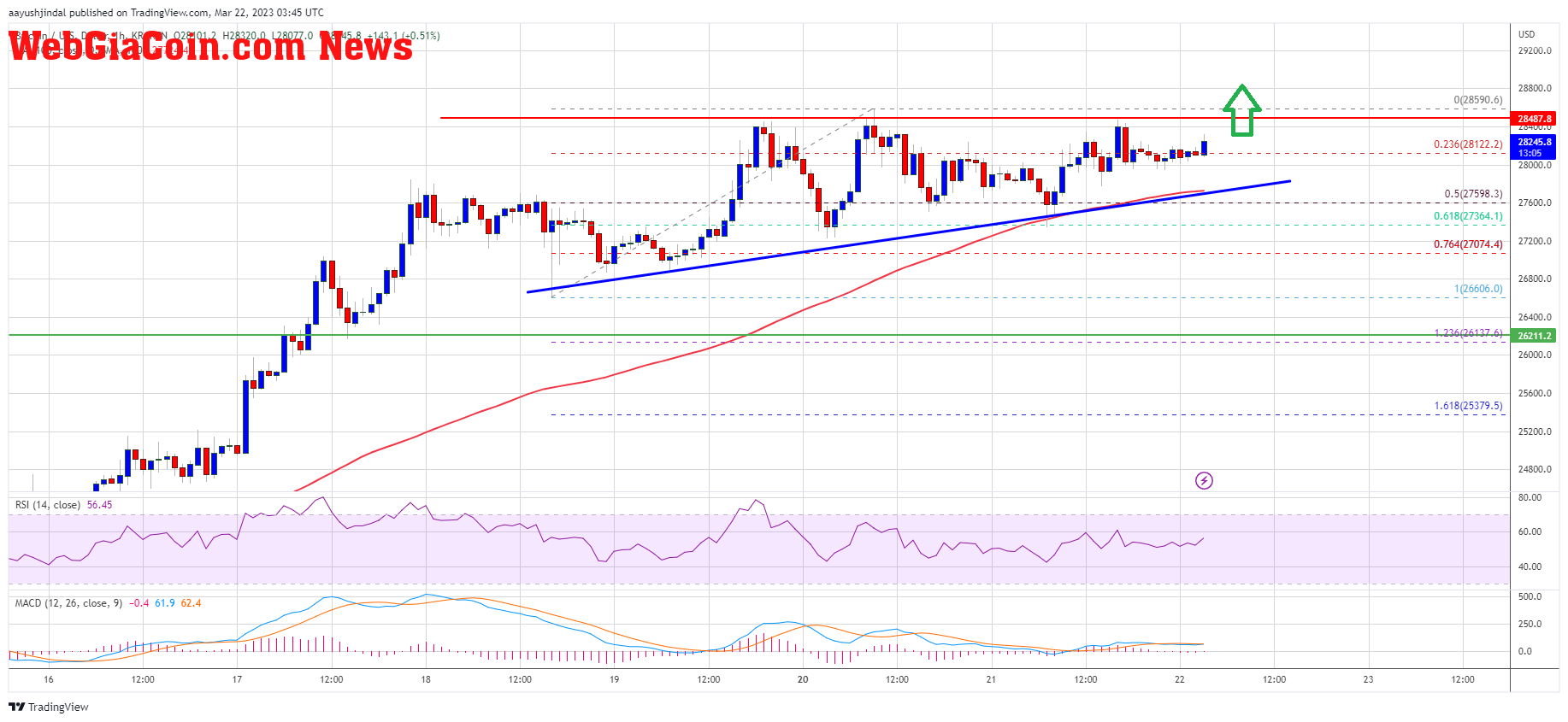
Task: Click the 27600.0 price axis tick
Action: [1535, 203]
